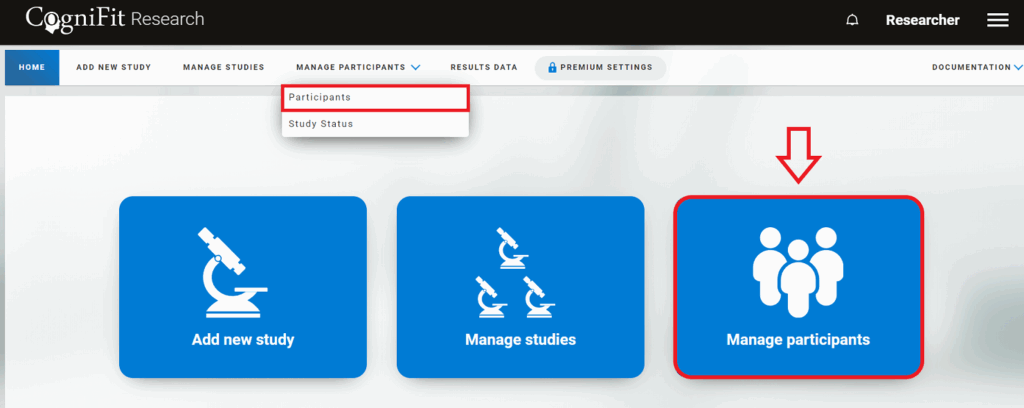Click the 'Manage participants' card label
1024x408 pixels.
[x=797, y=340]
